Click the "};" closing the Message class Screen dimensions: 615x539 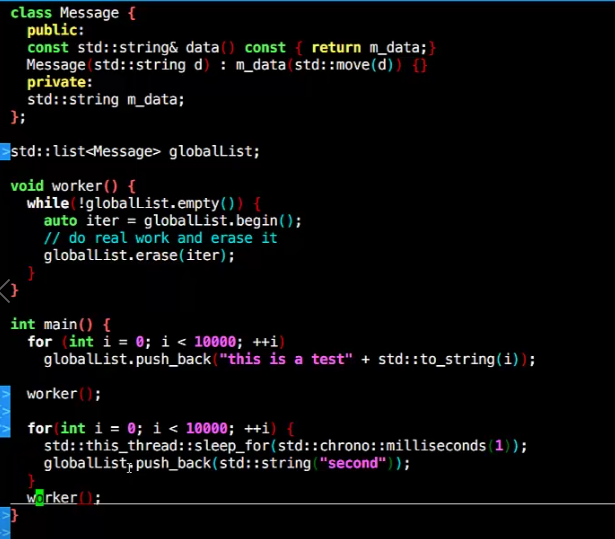point(18,117)
